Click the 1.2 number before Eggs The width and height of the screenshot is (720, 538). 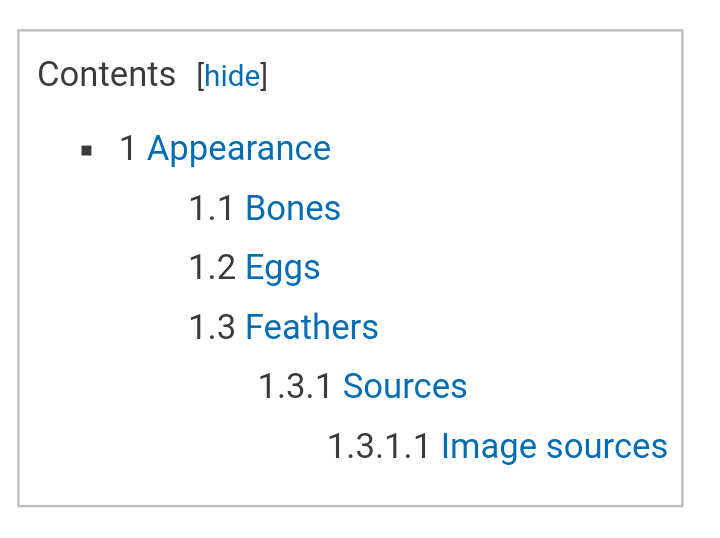click(213, 268)
